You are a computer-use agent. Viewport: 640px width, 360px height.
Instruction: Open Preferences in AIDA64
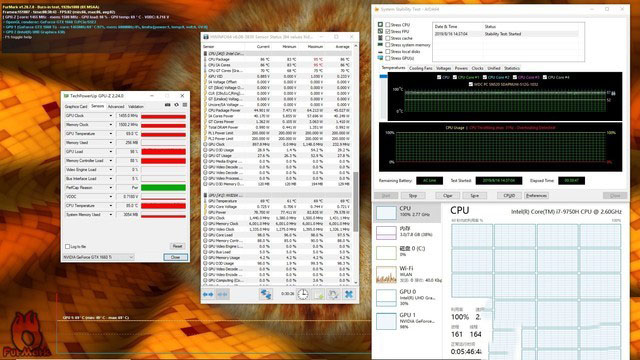(x=536, y=196)
